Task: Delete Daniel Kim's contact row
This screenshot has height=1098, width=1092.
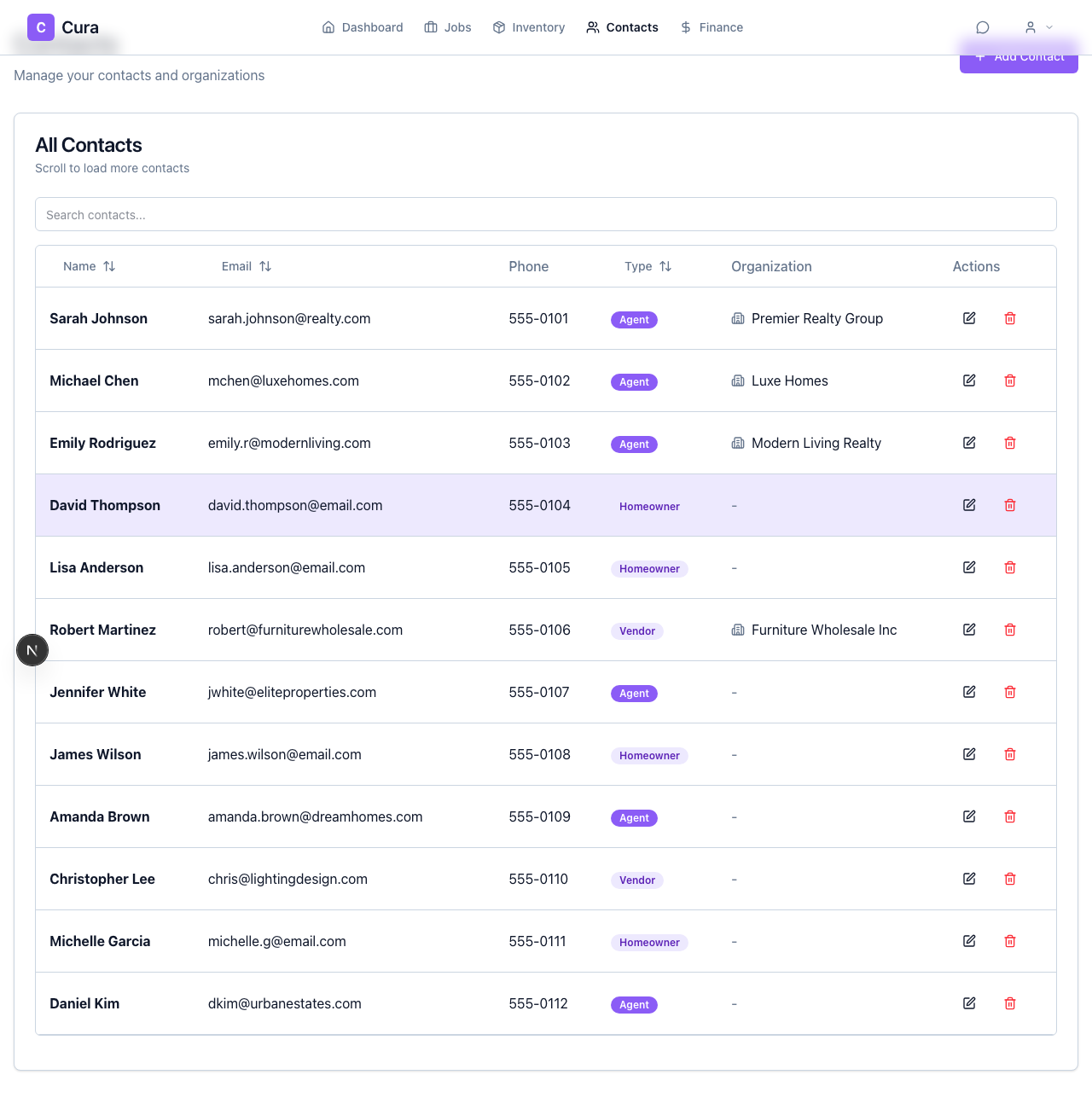Action: 1009,1003
